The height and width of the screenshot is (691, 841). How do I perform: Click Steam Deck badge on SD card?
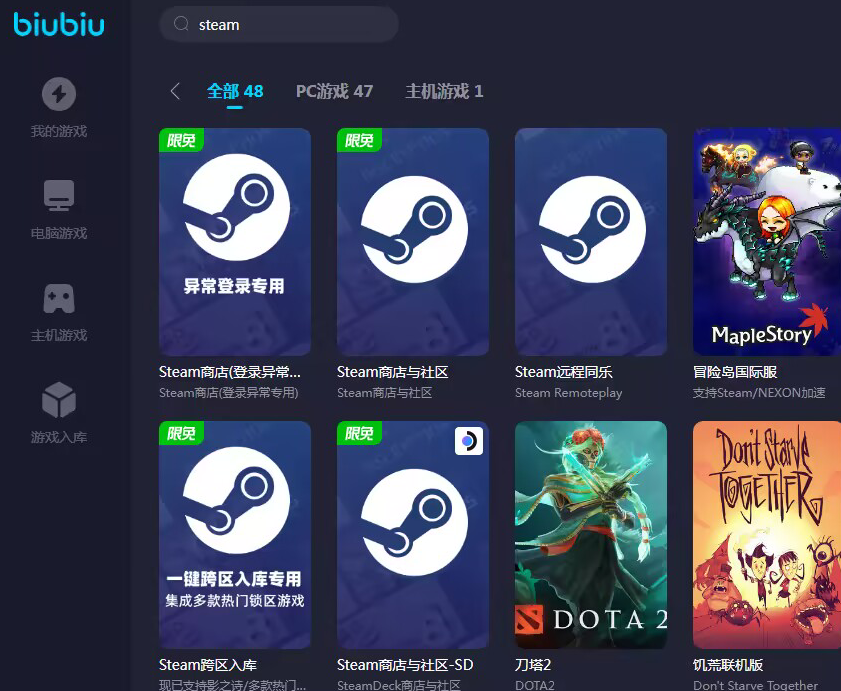point(469,441)
